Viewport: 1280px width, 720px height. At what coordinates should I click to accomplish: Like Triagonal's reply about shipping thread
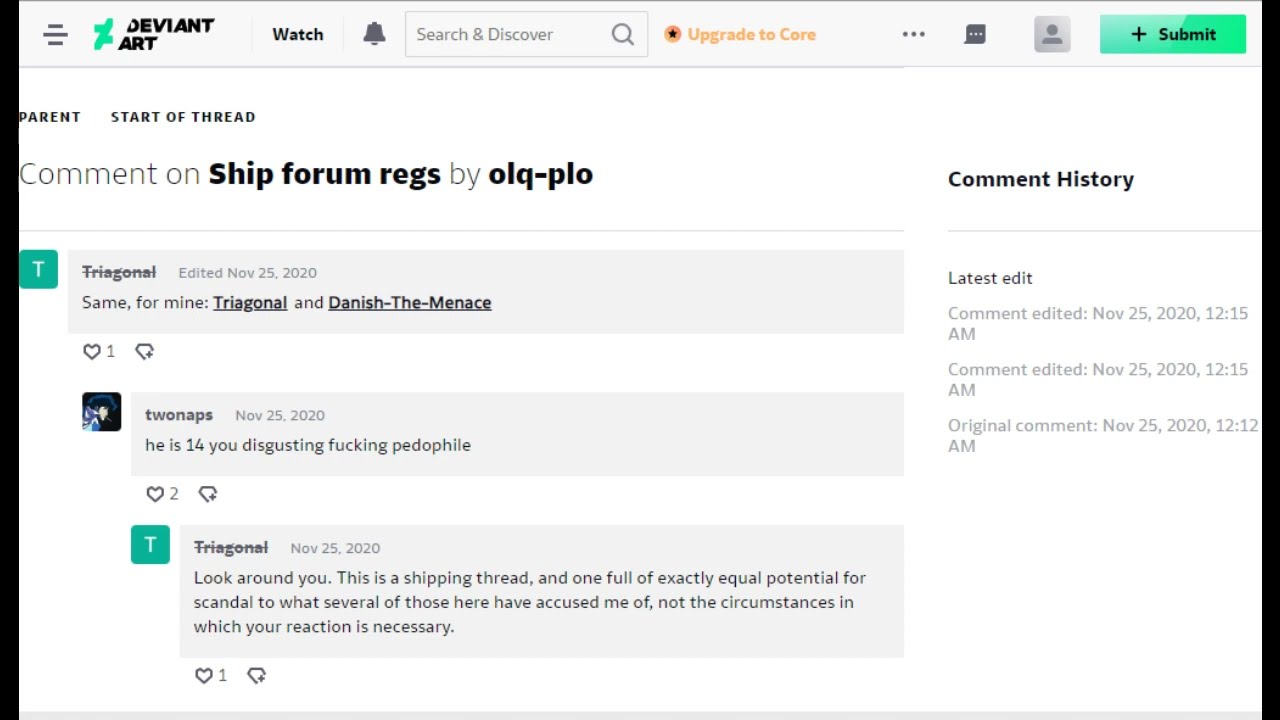tap(203, 676)
